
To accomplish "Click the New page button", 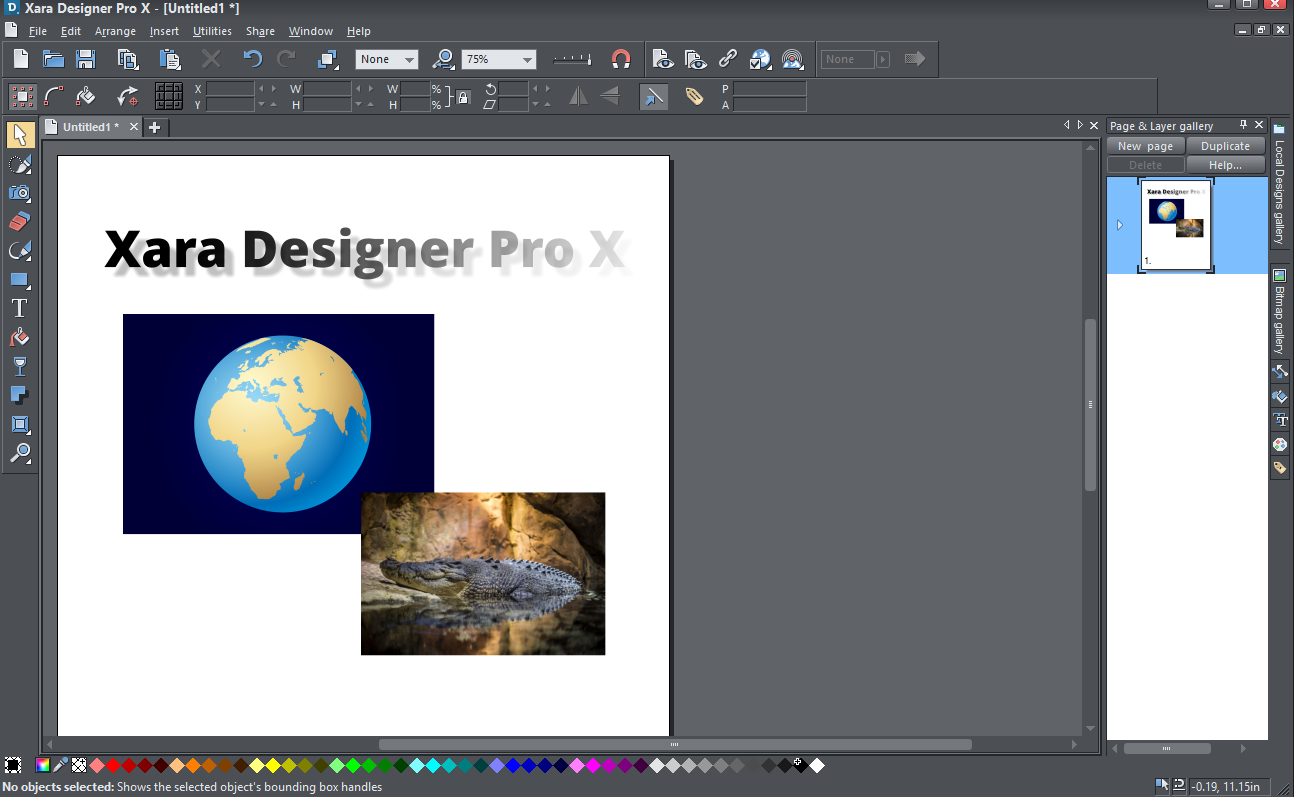I will coord(1145,146).
